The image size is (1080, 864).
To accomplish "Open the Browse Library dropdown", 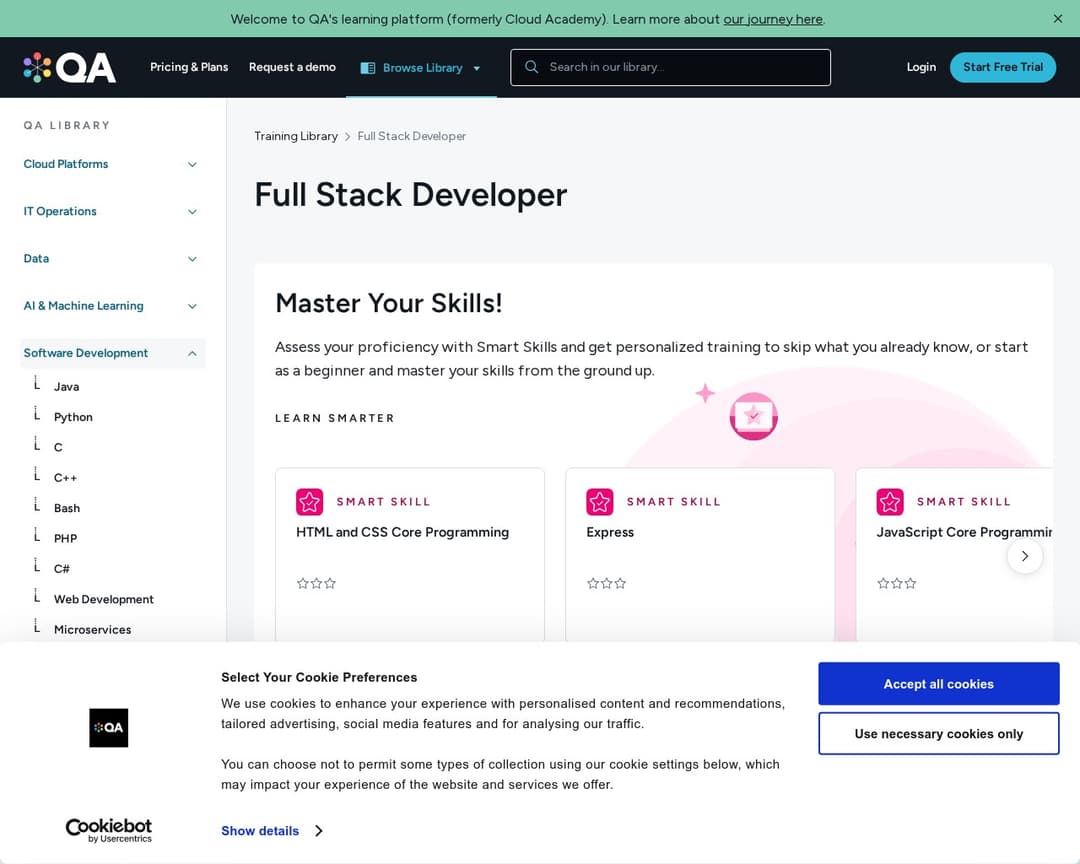I will (421, 68).
